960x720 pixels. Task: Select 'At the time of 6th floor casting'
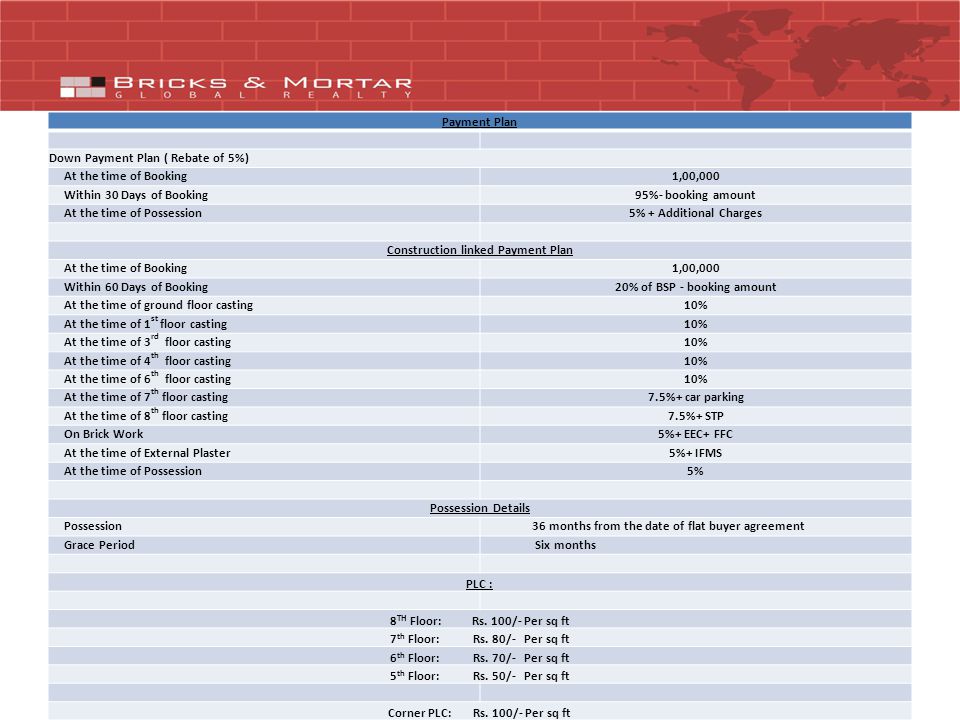pyautogui.click(x=148, y=378)
